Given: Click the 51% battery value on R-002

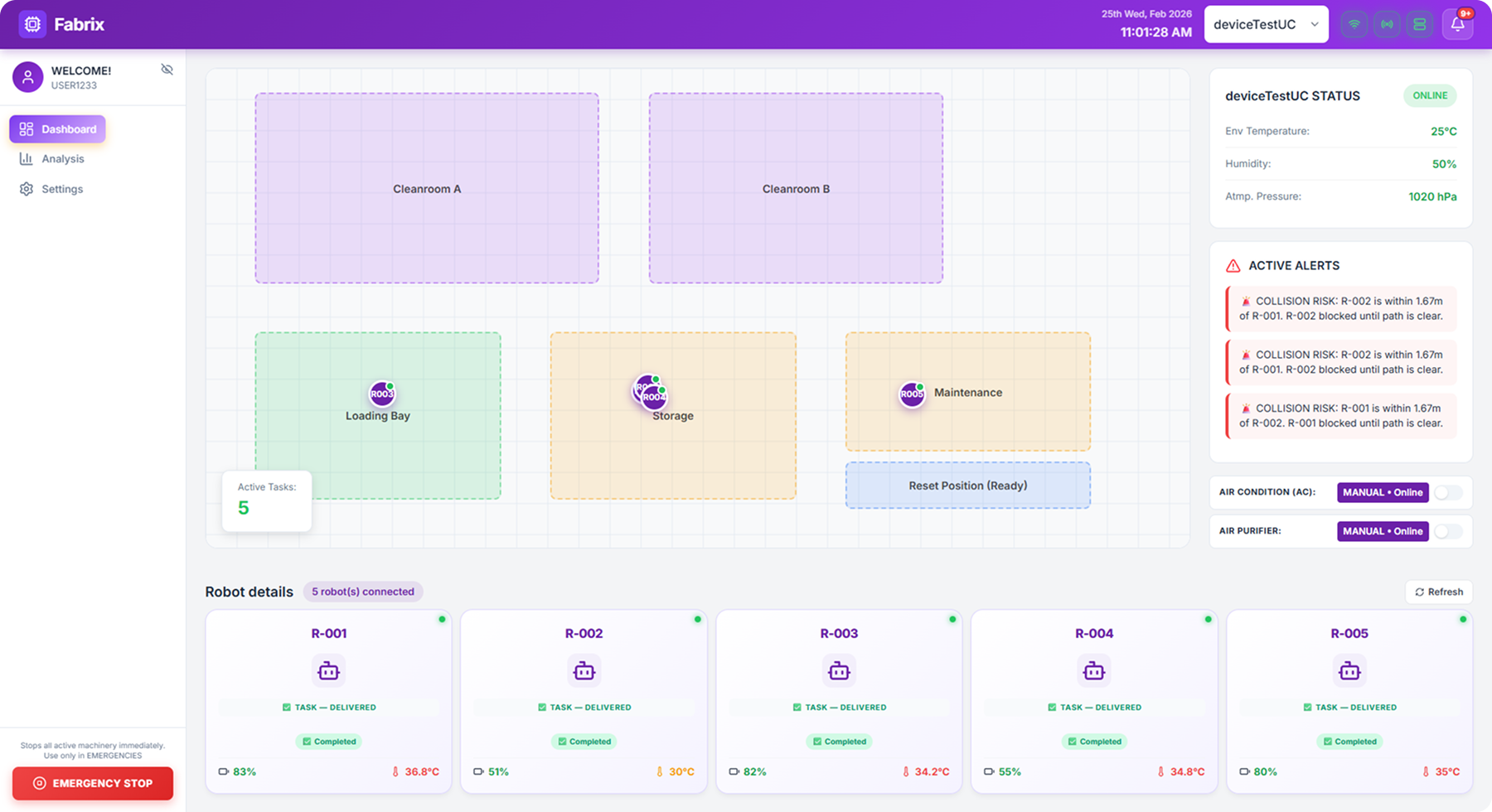Looking at the screenshot, I should [x=498, y=771].
